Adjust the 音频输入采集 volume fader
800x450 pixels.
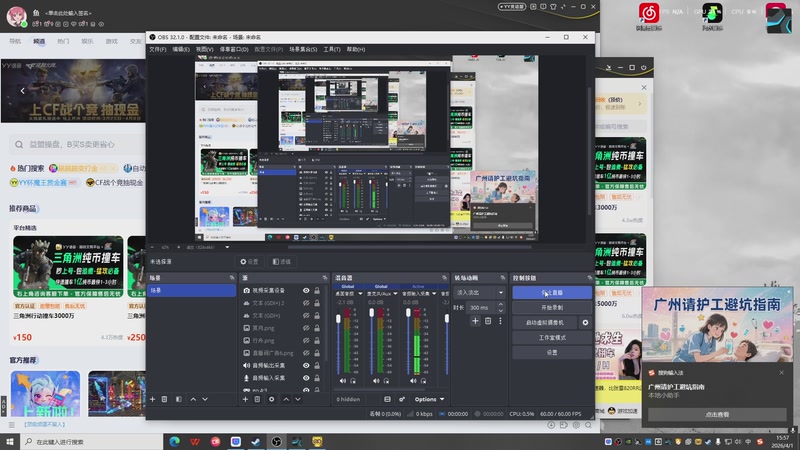[408, 312]
